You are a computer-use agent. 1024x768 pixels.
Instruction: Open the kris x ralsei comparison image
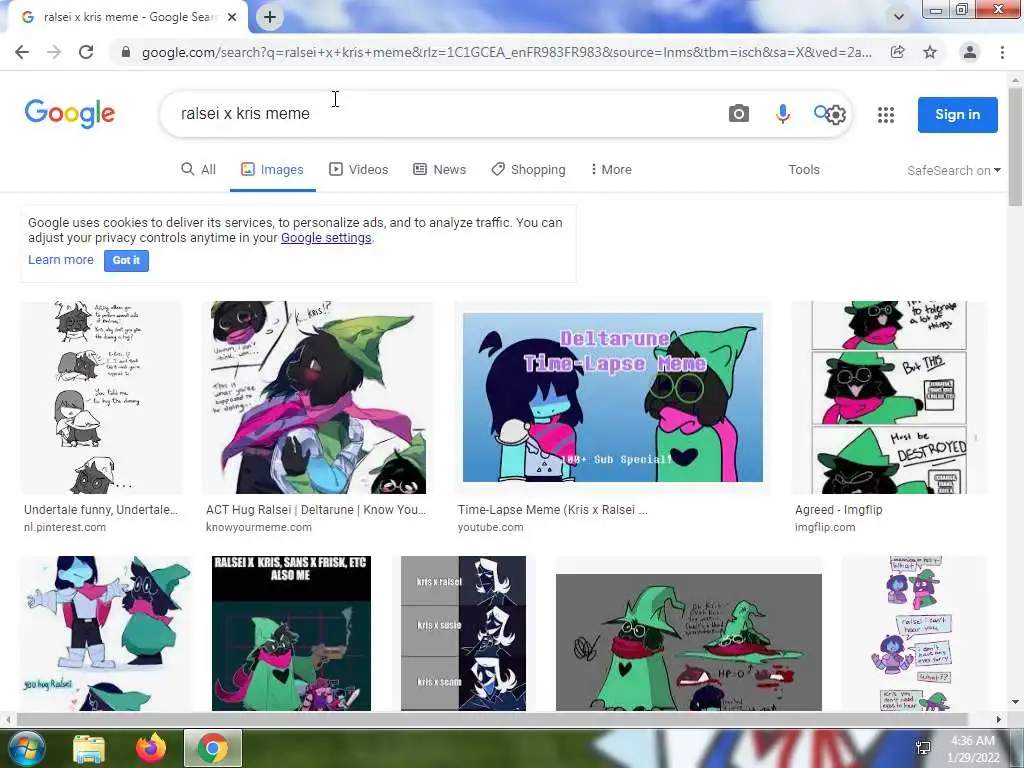pyautogui.click(x=463, y=633)
